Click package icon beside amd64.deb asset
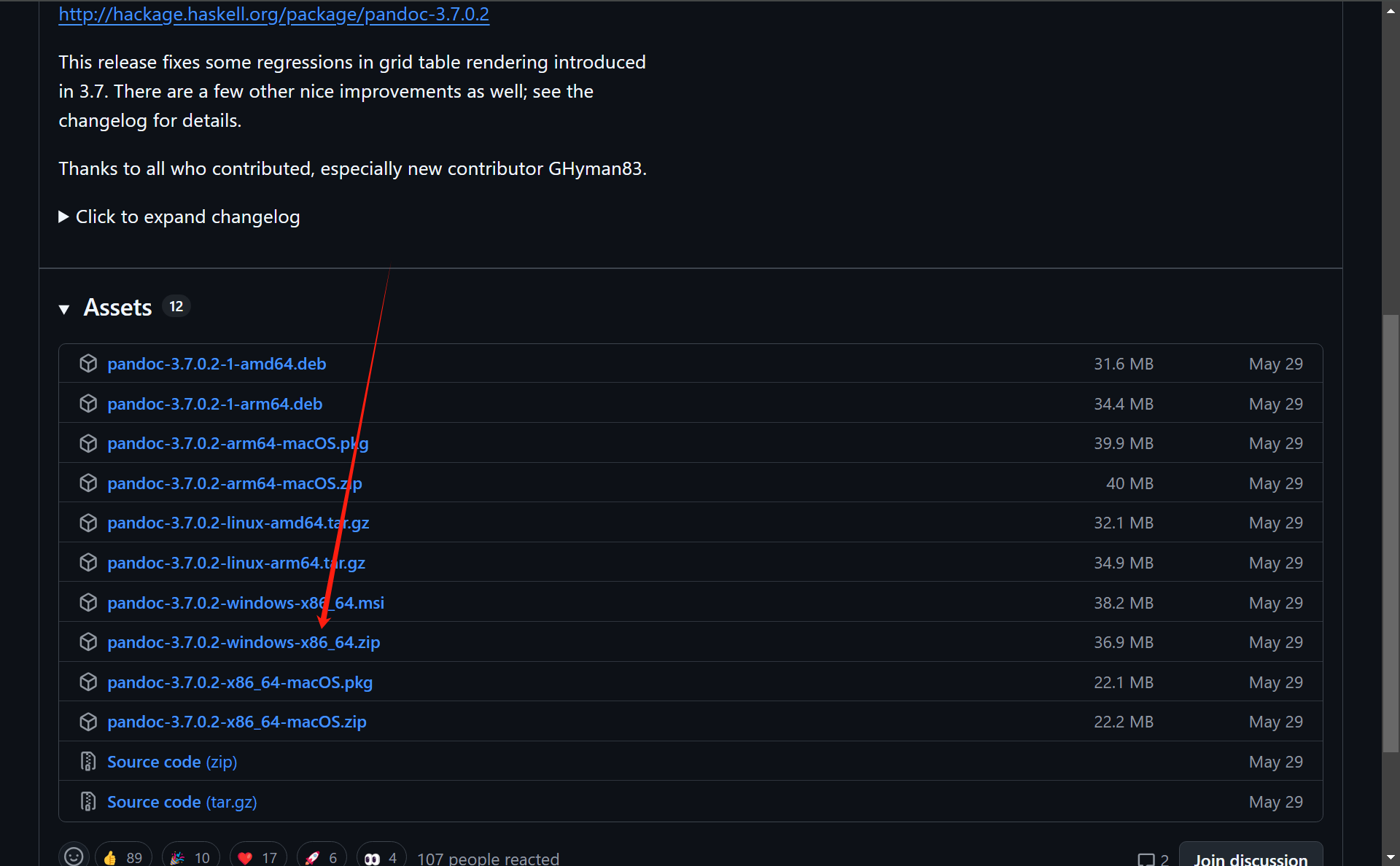 (x=88, y=363)
